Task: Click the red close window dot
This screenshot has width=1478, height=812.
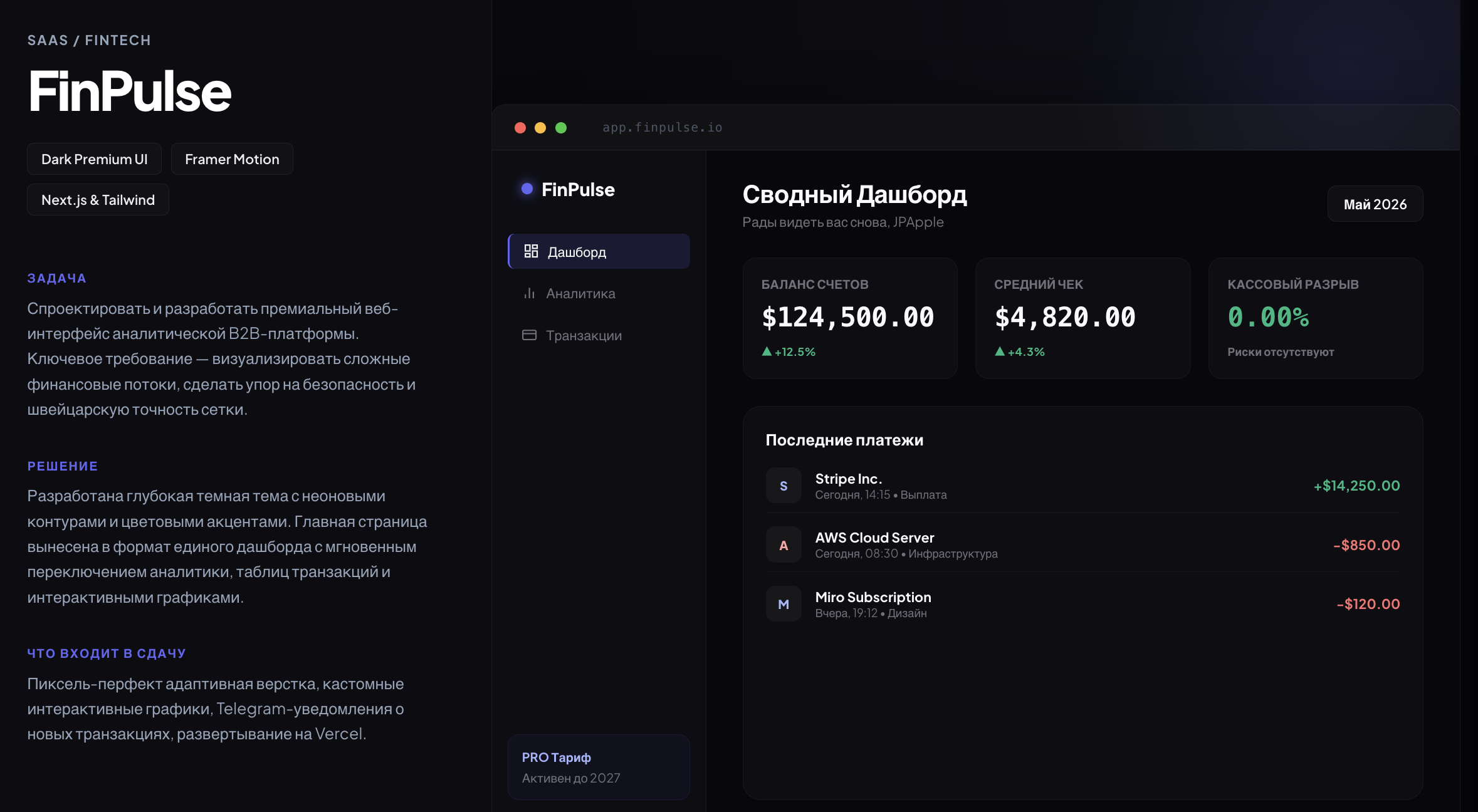Action: click(x=520, y=128)
